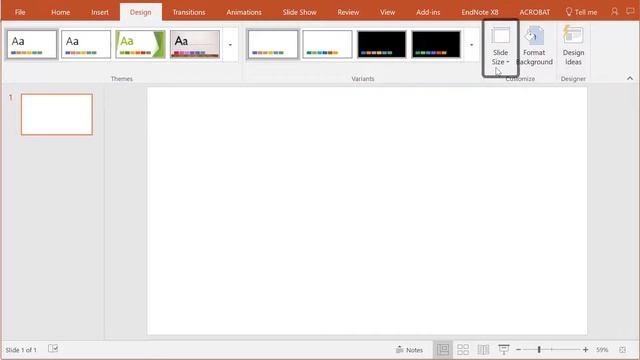Switch to Slide Show tab

[x=299, y=12]
